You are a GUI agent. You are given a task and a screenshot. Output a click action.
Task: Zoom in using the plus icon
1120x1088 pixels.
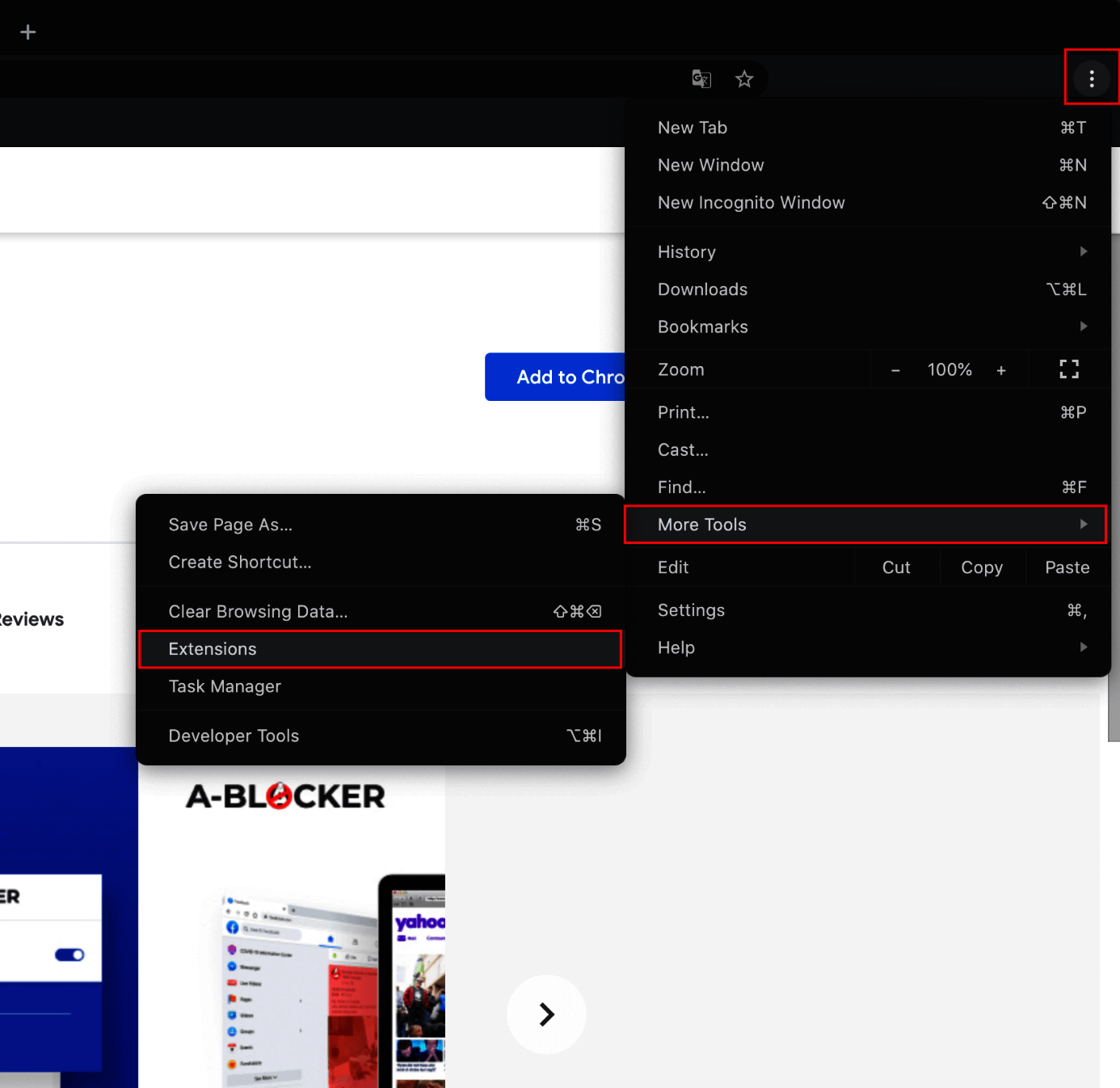pyautogui.click(x=1001, y=369)
